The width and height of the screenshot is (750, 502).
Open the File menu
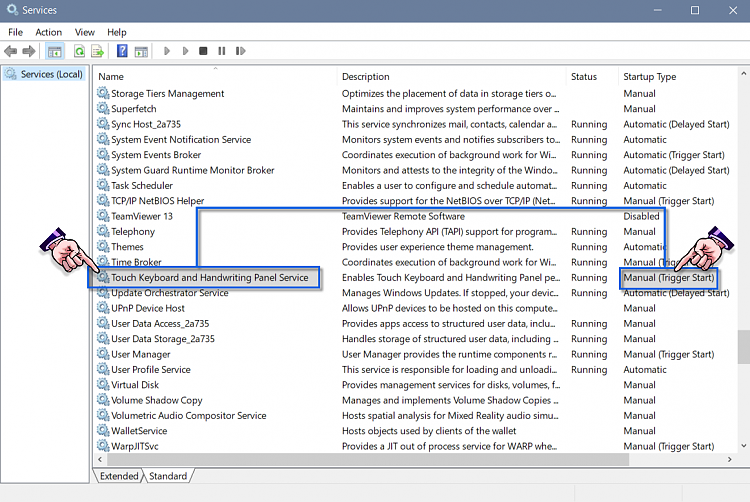click(x=15, y=32)
